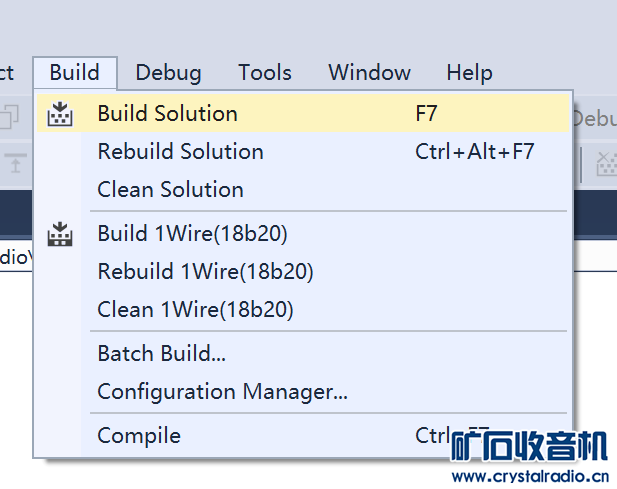Select Build Solution menu entry
The width and height of the screenshot is (617, 489).
168,114
